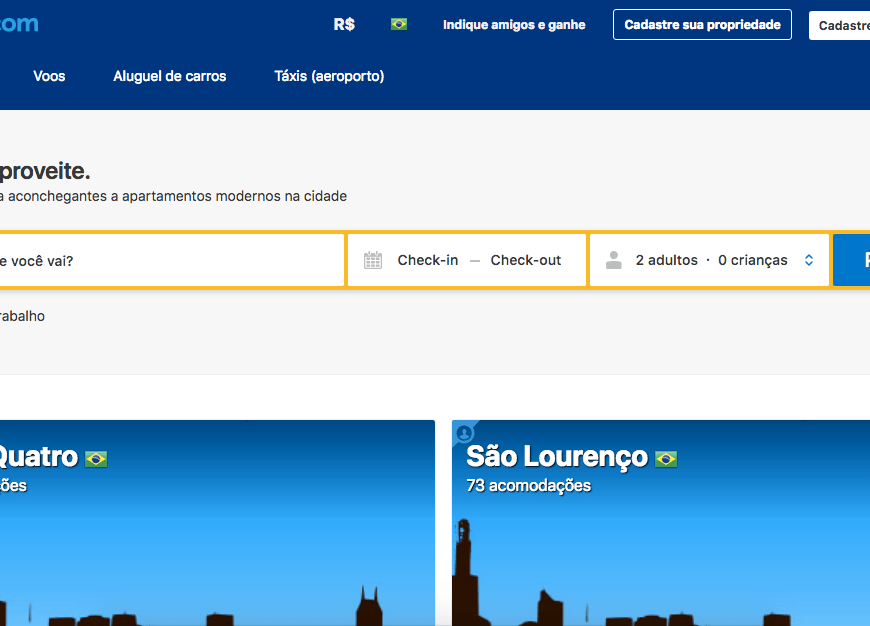Open the Check-out date picker

(x=525, y=259)
